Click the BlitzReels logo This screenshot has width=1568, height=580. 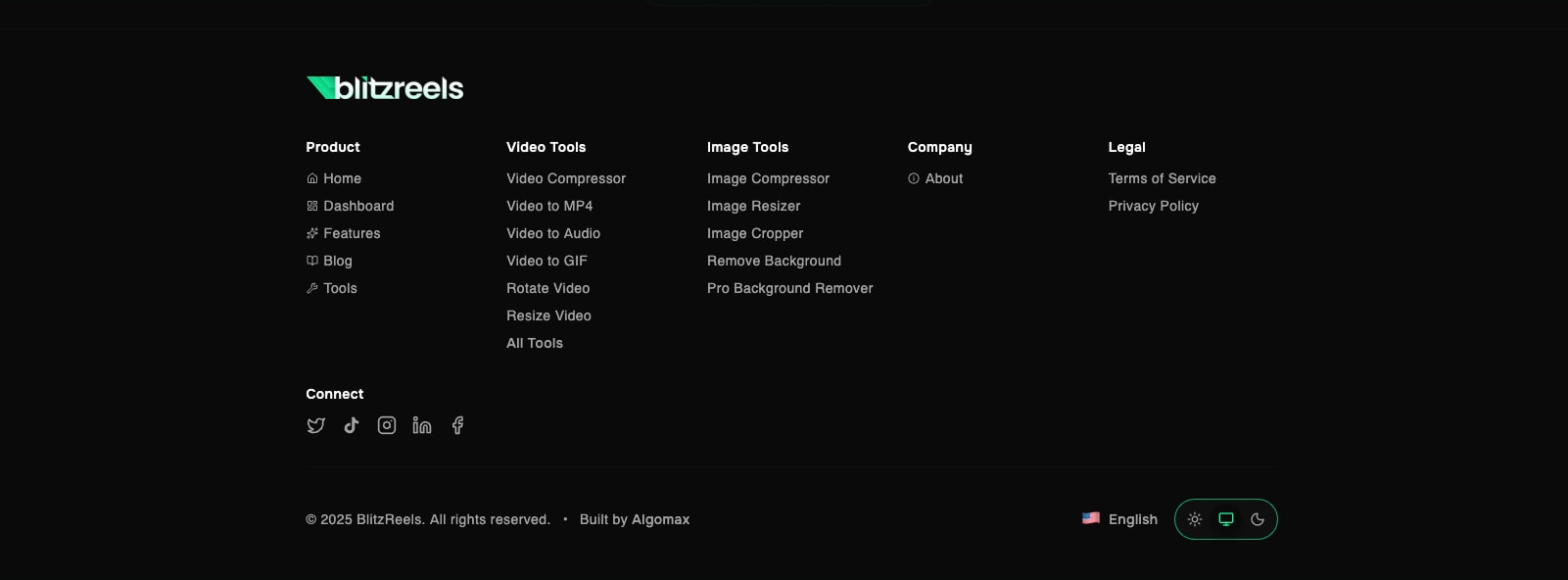(385, 88)
